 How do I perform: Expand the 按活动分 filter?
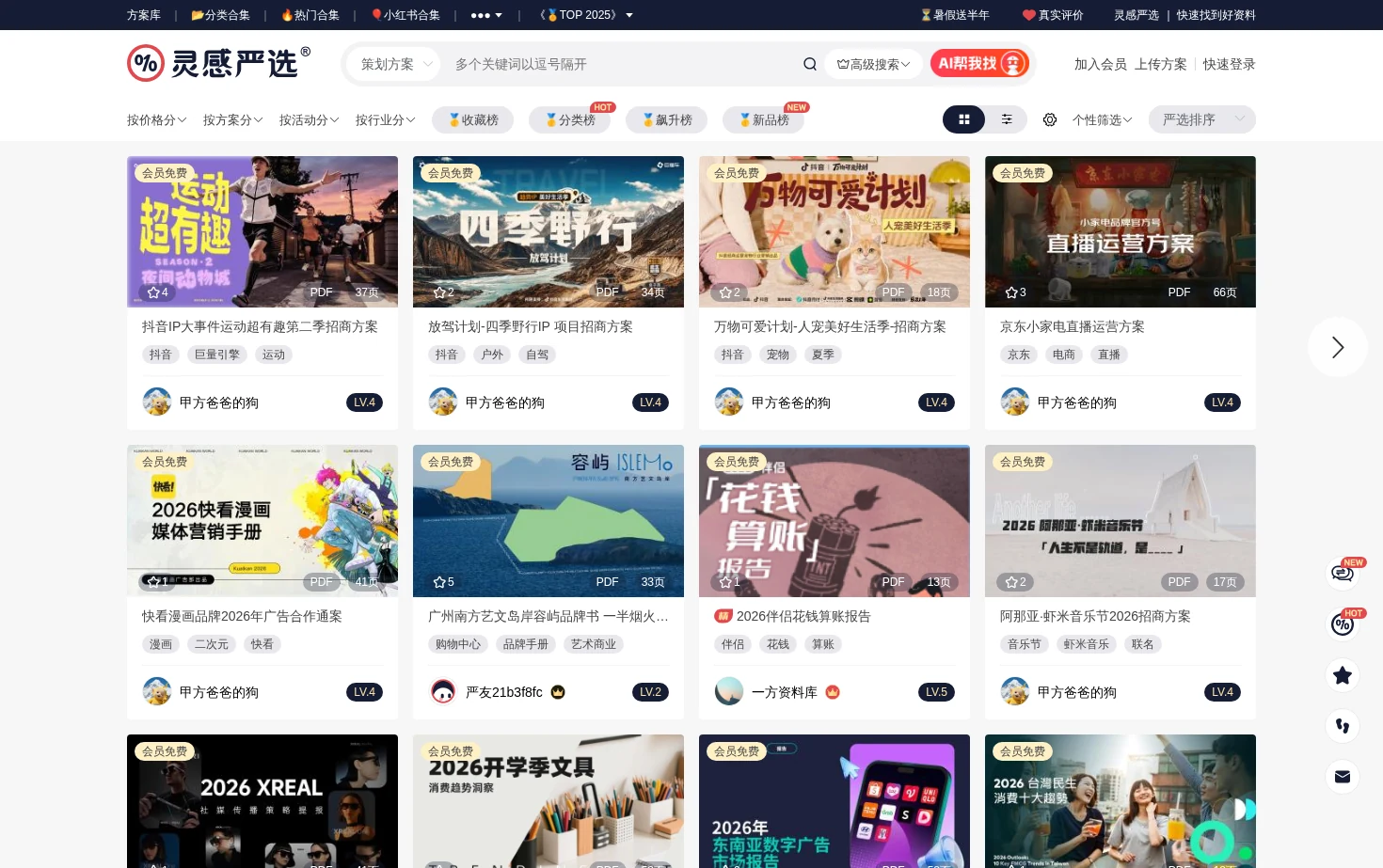(310, 119)
